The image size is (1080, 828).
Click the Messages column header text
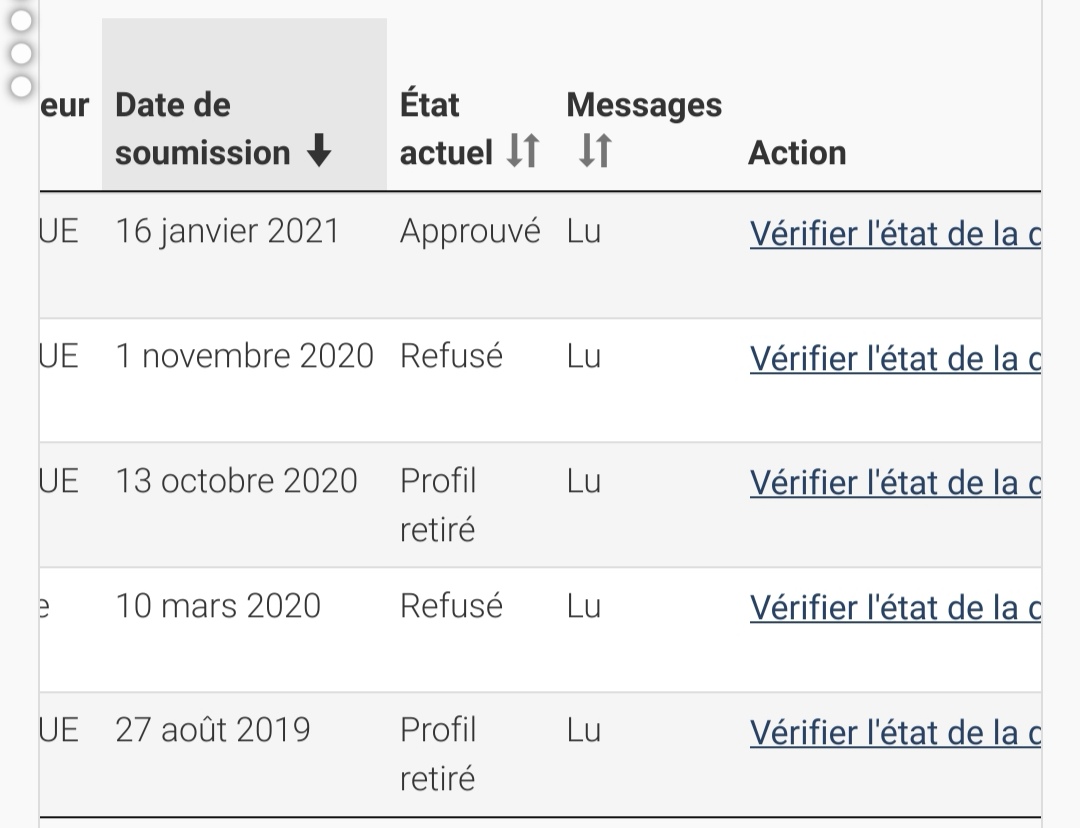(644, 105)
